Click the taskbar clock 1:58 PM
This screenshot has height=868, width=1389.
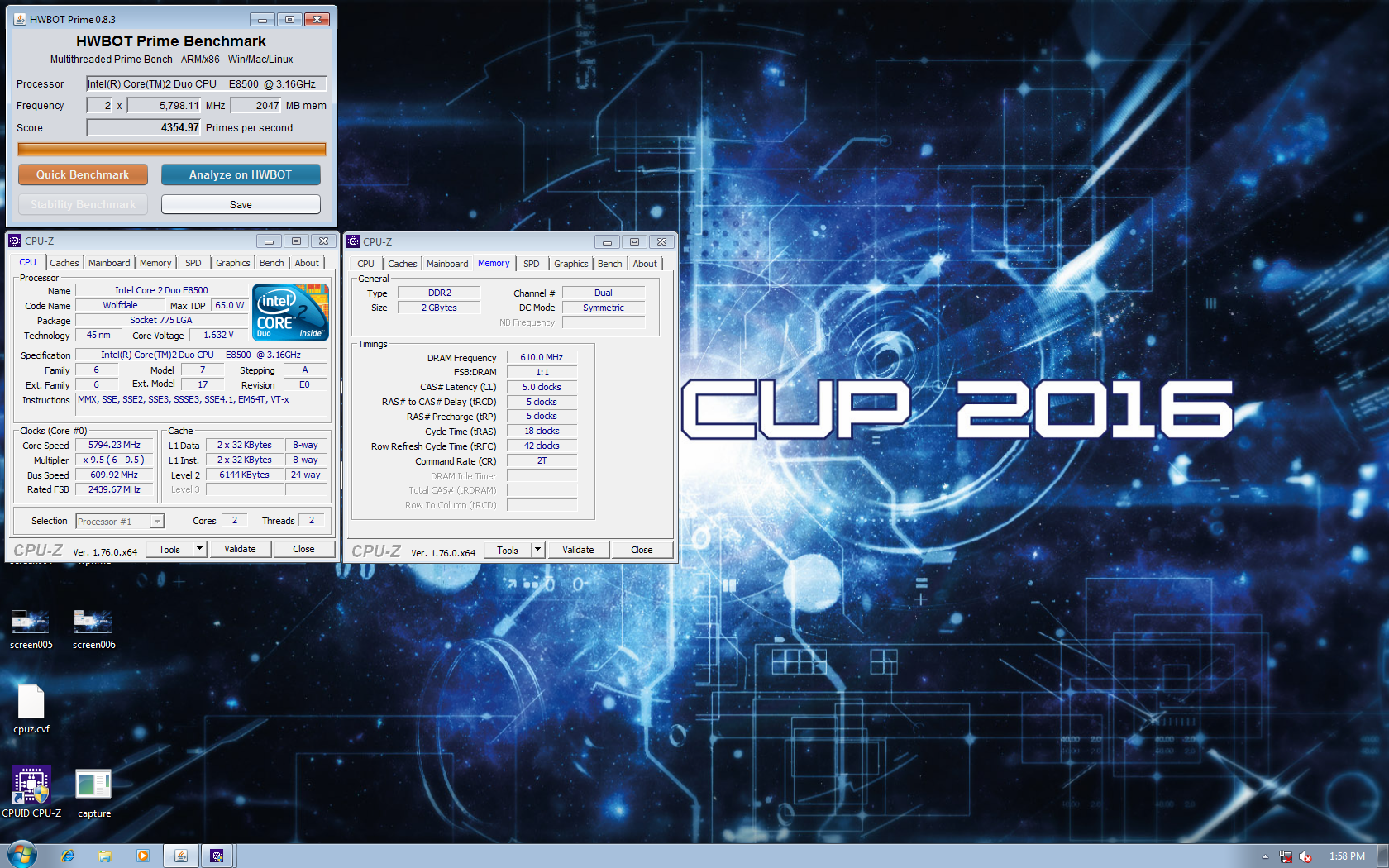point(1347,856)
